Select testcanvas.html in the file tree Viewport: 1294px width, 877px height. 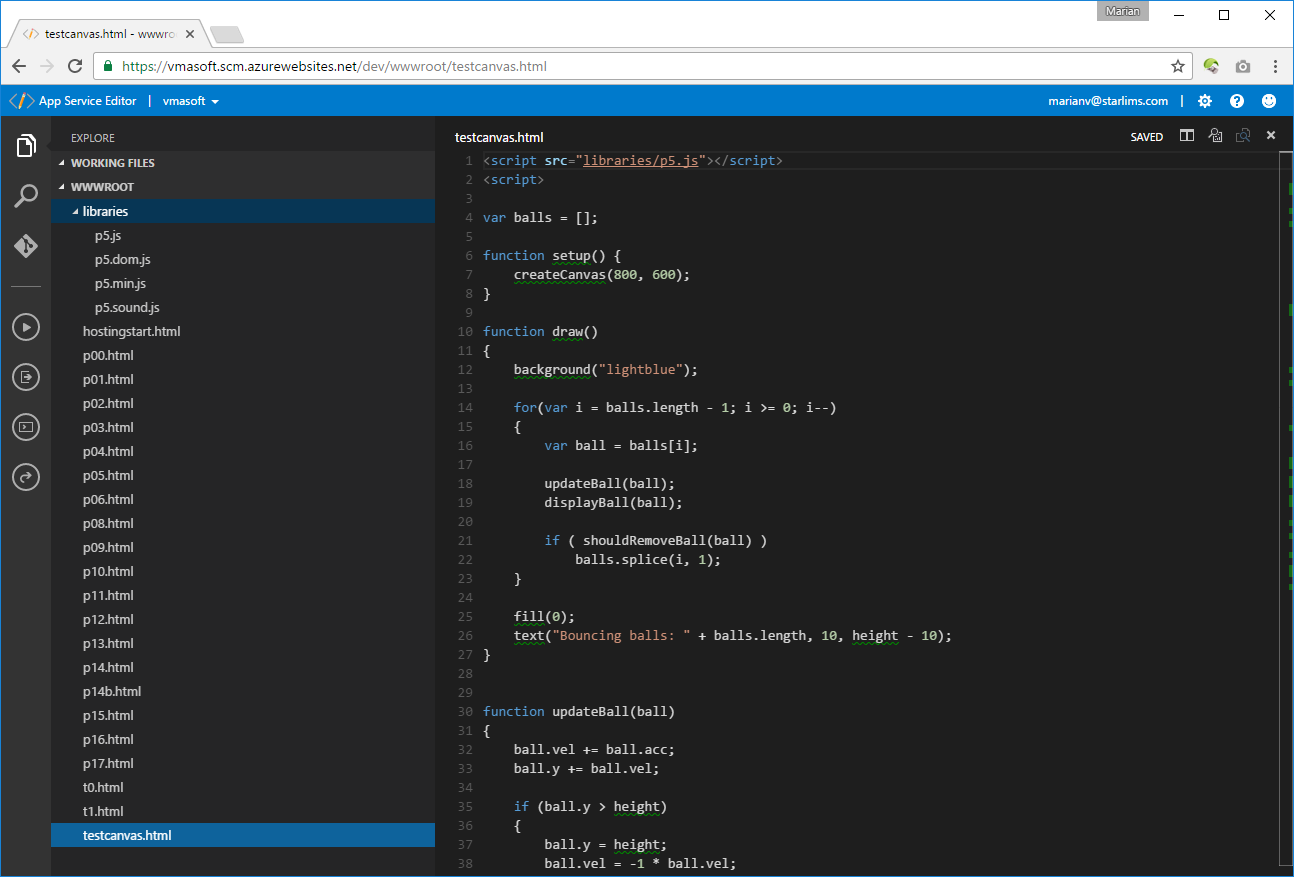point(243,835)
